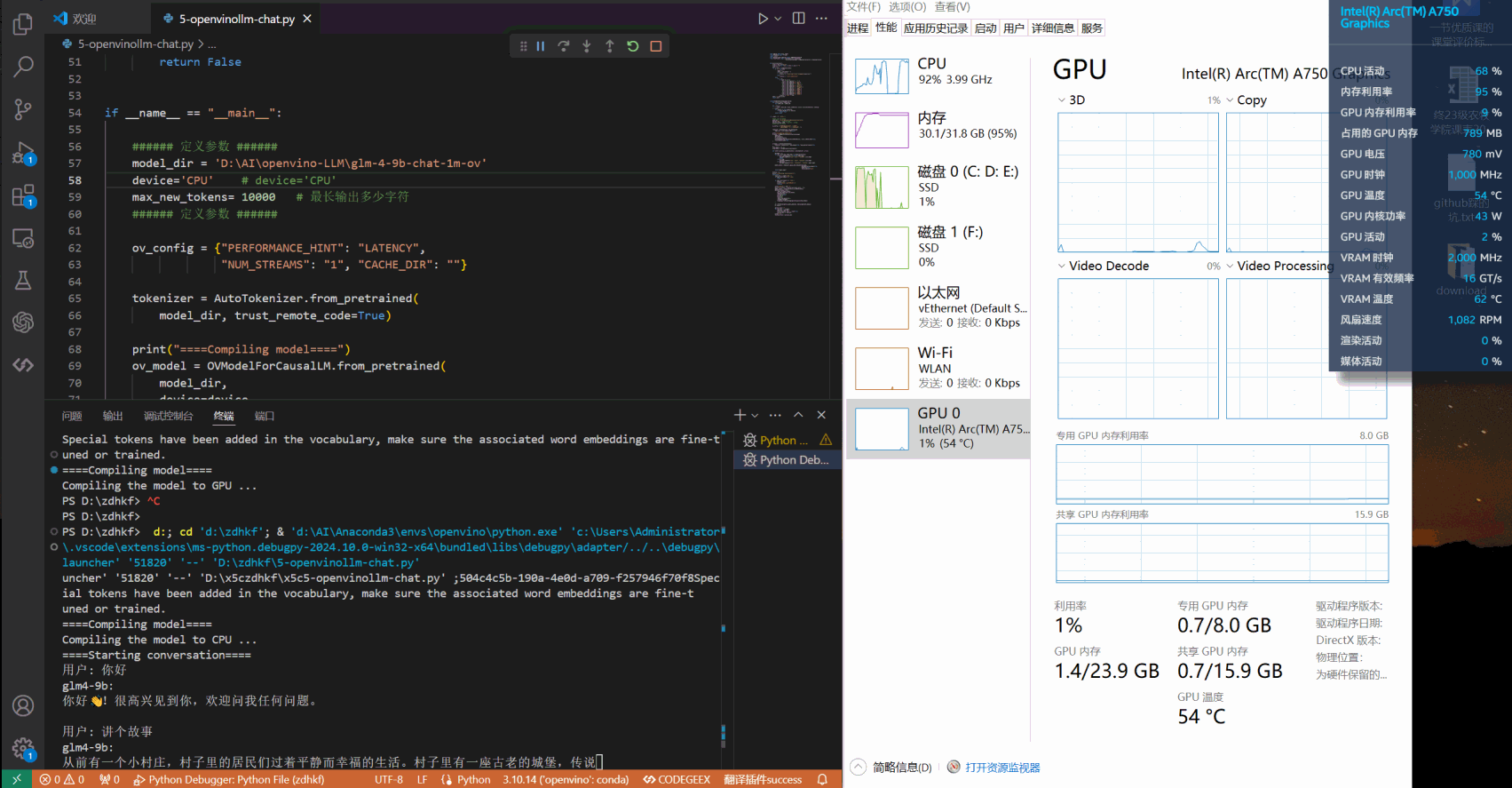The width and height of the screenshot is (1512, 788).
Task: Stop the debug session
Action: click(x=655, y=46)
